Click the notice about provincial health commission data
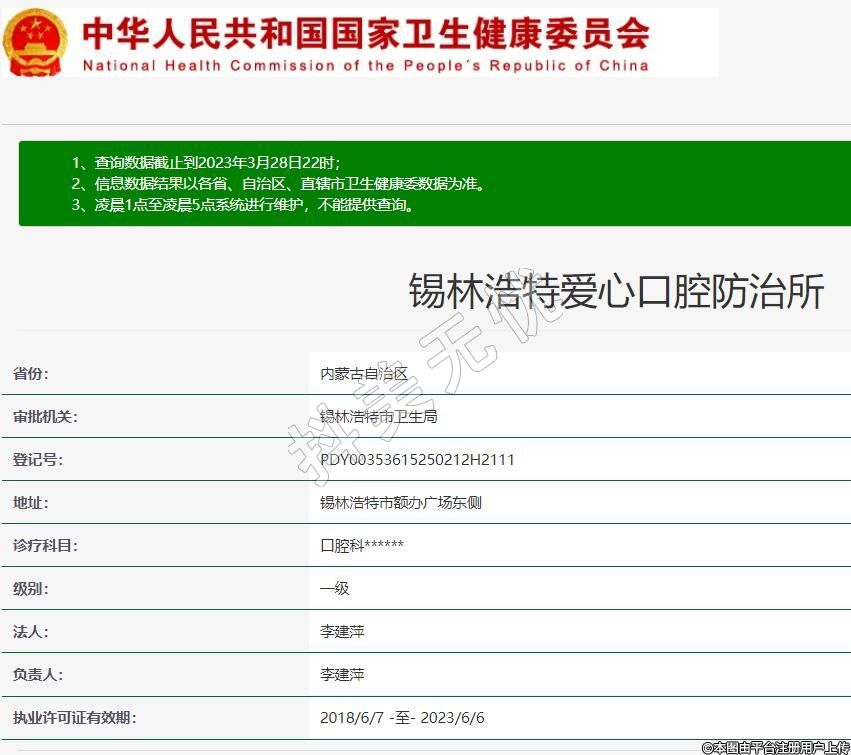 277,184
